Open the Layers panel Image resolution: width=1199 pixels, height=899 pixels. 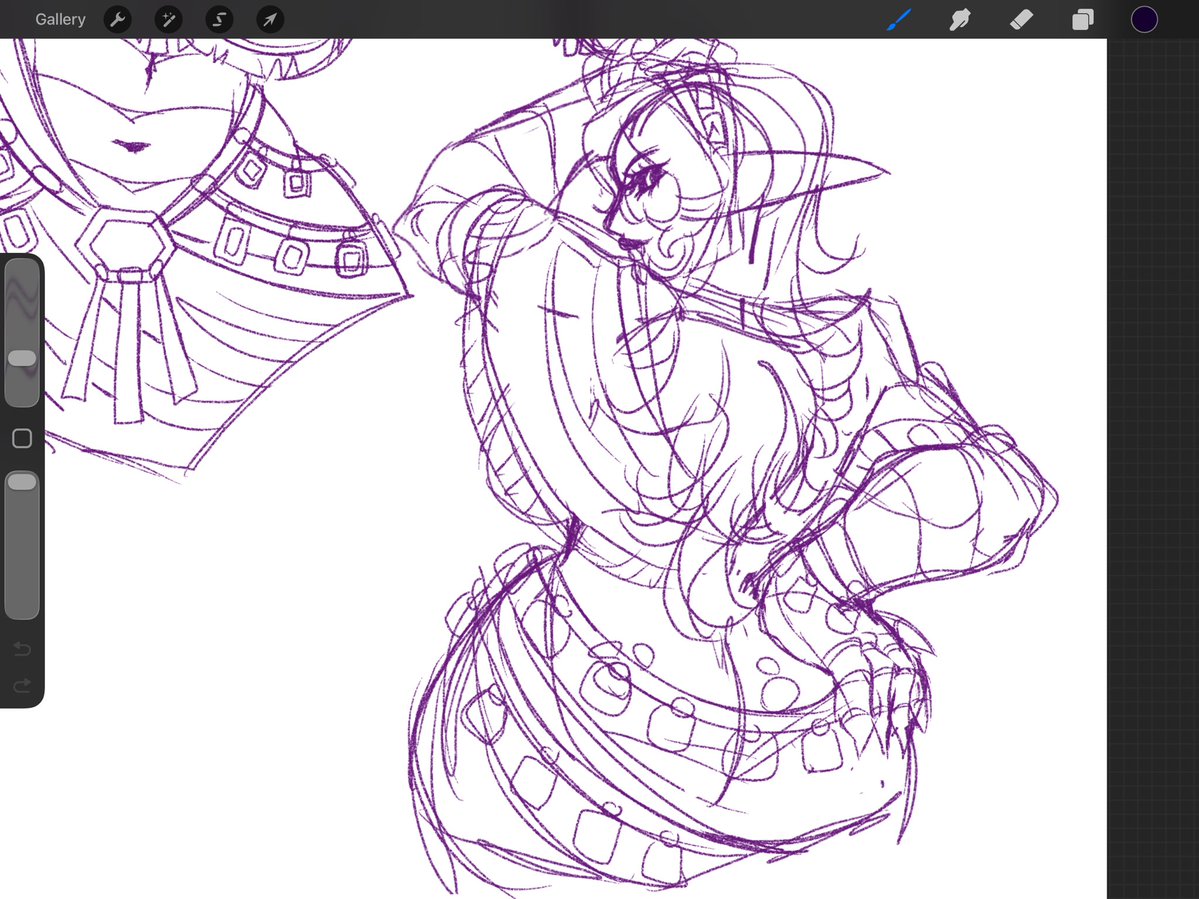(x=1083, y=19)
